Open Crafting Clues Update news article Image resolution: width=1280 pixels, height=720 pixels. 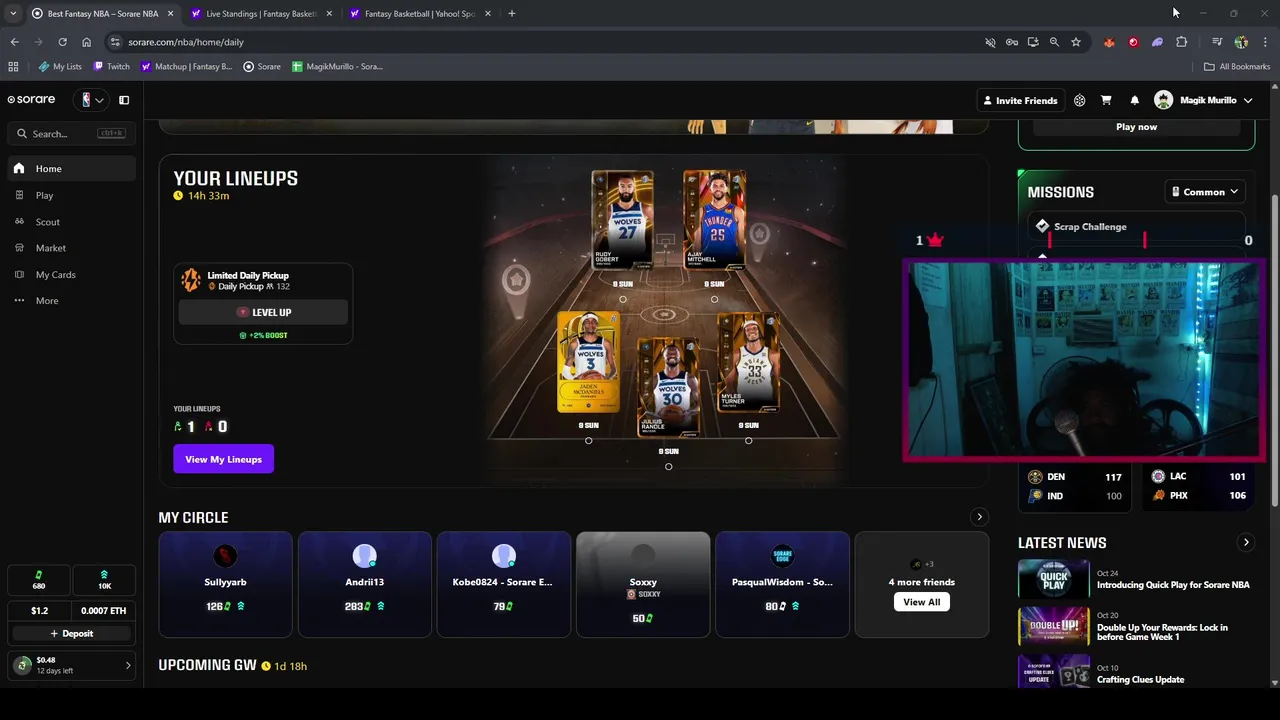click(1136, 674)
